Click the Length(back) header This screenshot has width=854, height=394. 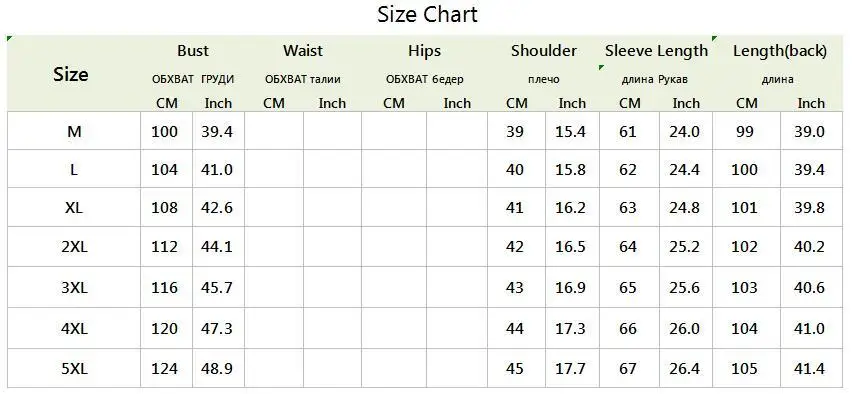coord(779,51)
